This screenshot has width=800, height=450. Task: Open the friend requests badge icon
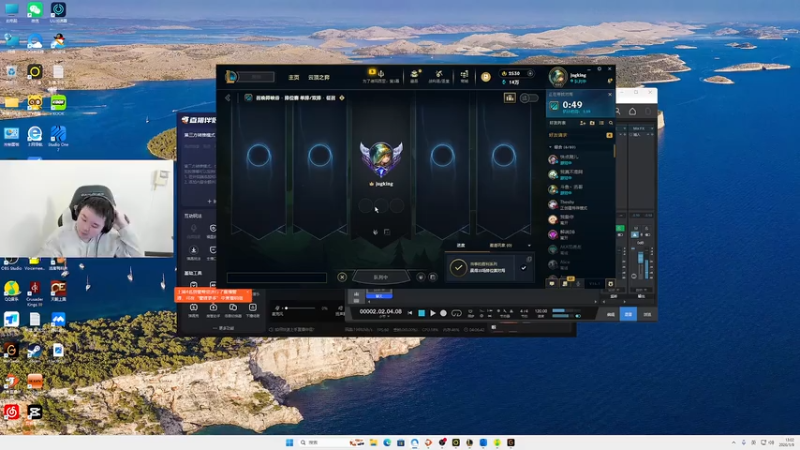(x=609, y=135)
